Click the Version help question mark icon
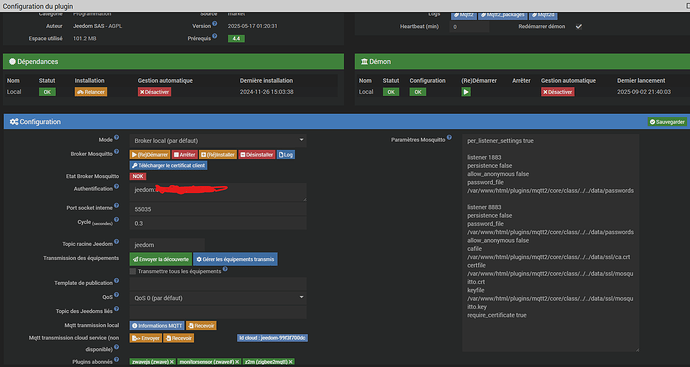Viewport: 690px width, 367px height. coord(215,24)
